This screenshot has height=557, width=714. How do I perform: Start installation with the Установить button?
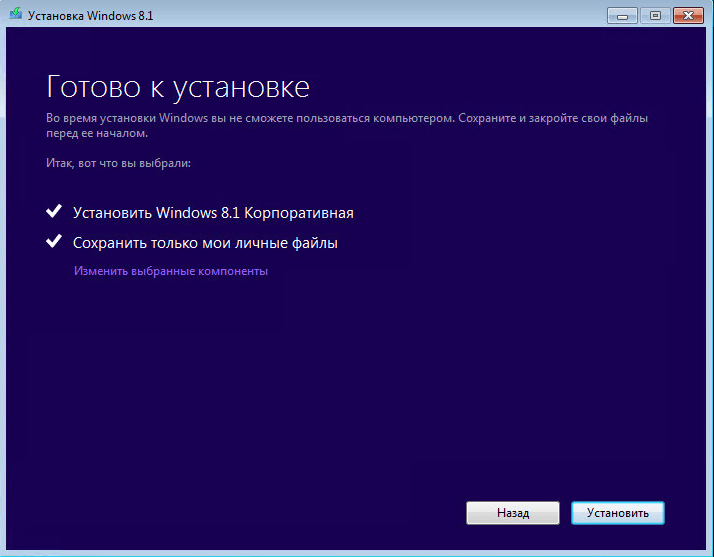tap(618, 513)
